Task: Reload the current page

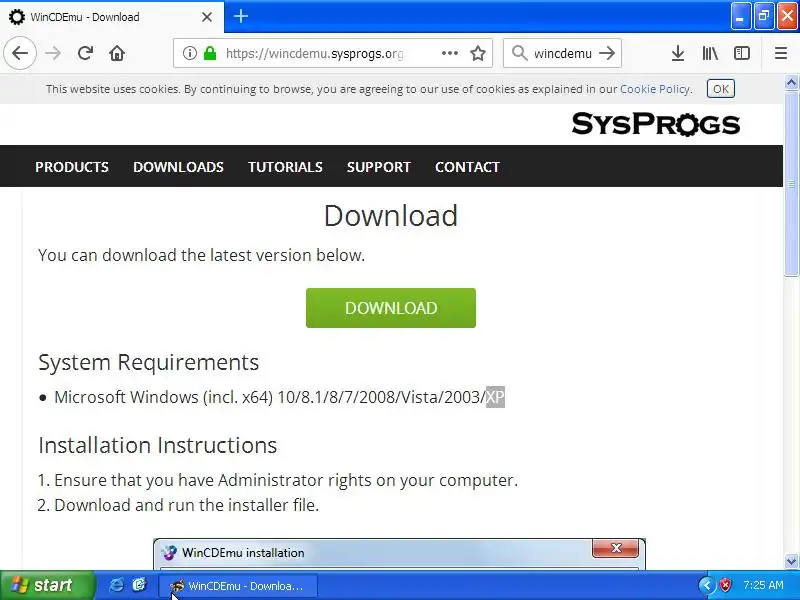Action: pos(85,53)
